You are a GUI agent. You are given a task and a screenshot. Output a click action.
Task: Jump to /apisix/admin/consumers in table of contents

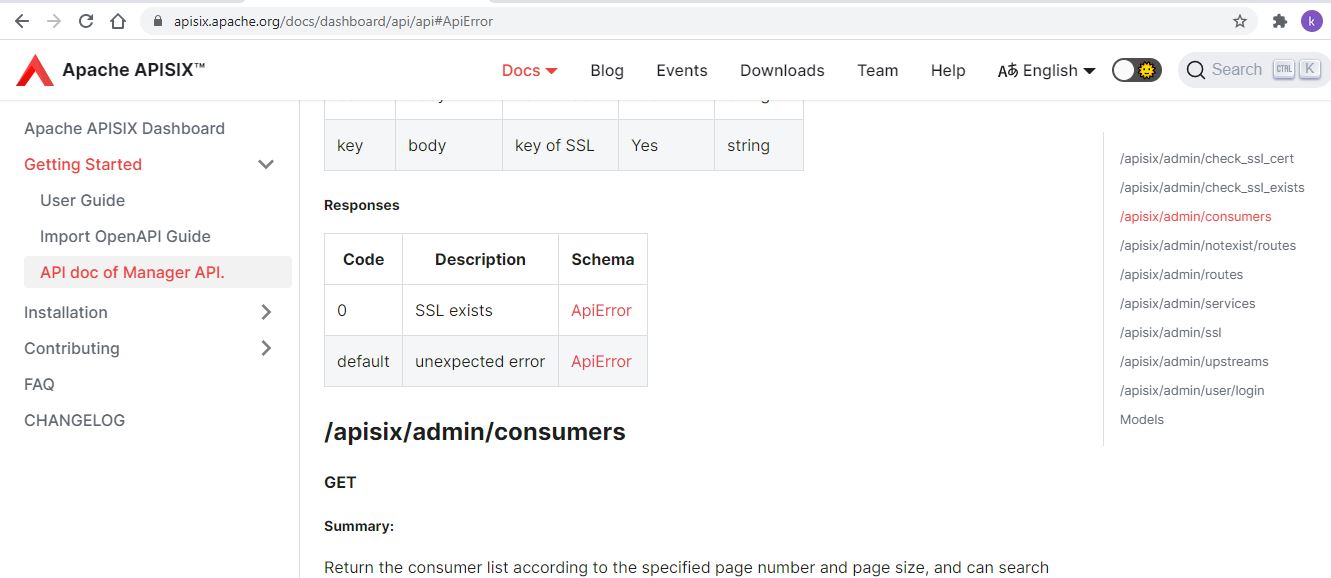tap(1196, 216)
